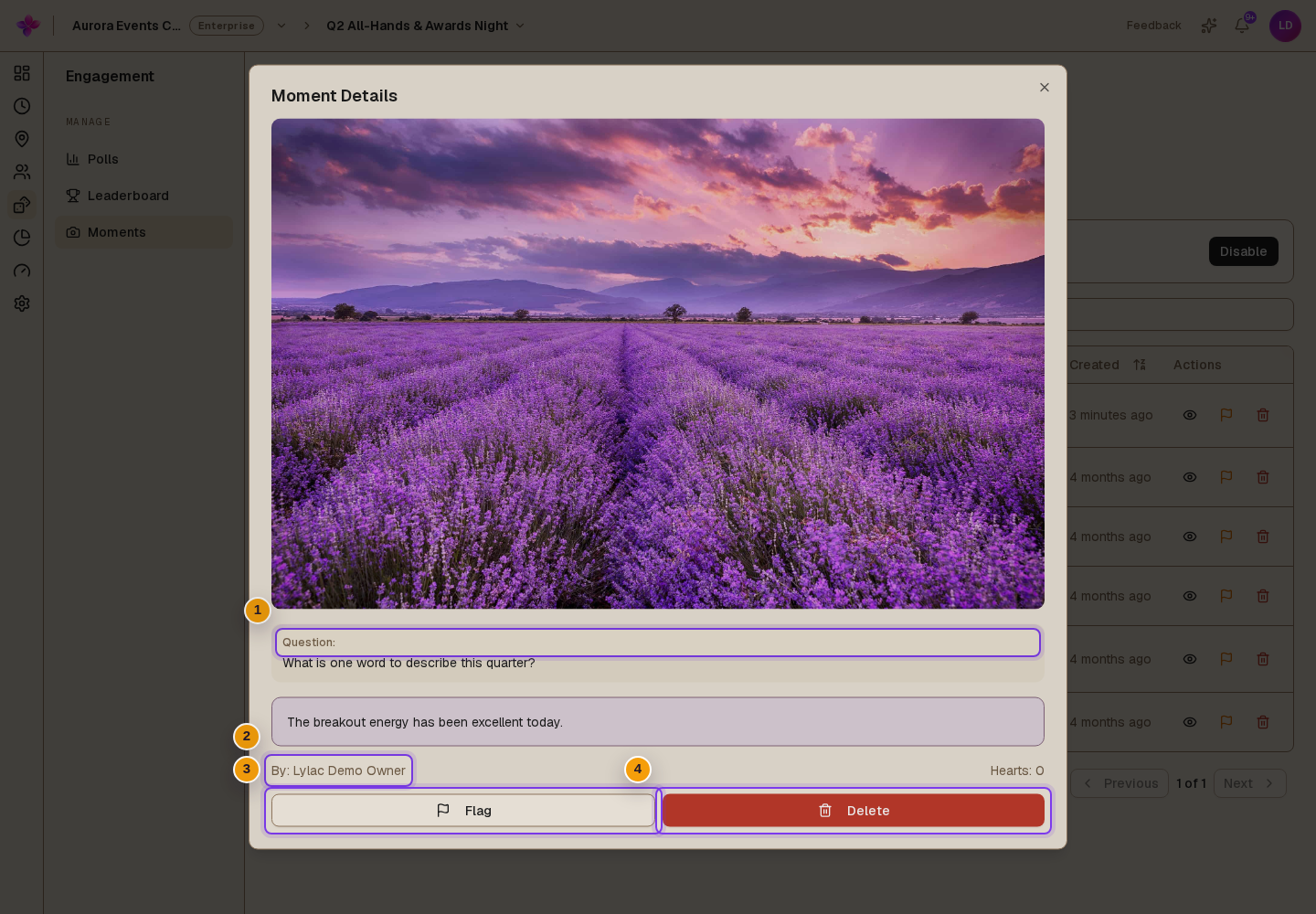Open the settings gear icon in sidebar
1316x914 pixels.
(x=22, y=303)
